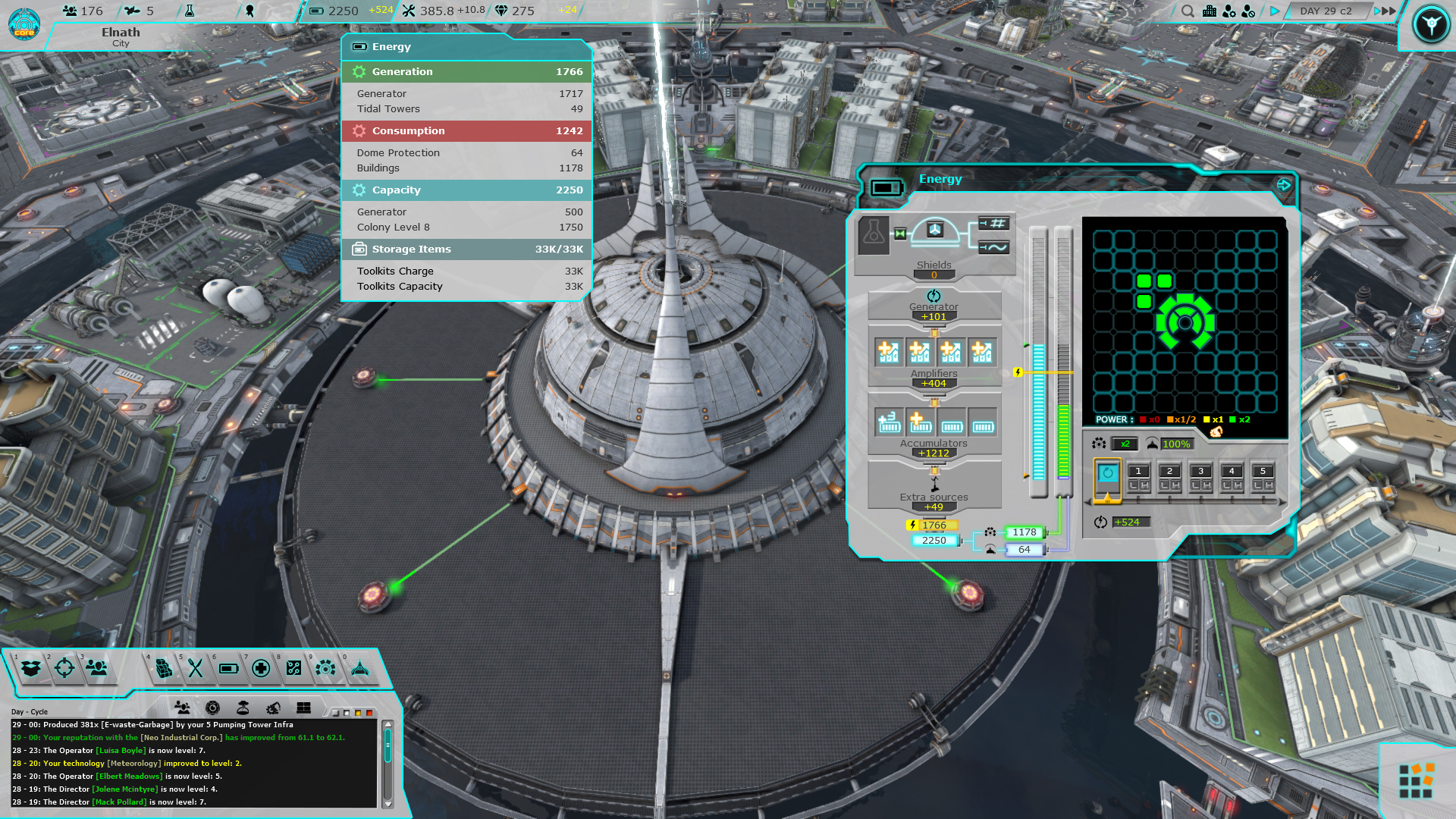Screen dimensions: 1456x819
Task: Select the medical cross icon in hotbar slot 7
Action: point(262,668)
